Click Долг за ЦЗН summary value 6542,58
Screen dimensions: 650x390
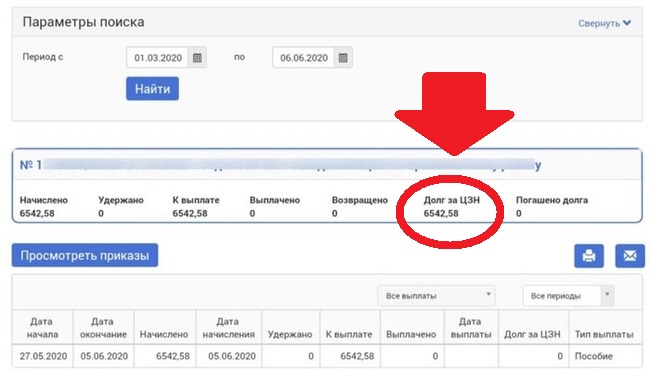click(x=441, y=213)
